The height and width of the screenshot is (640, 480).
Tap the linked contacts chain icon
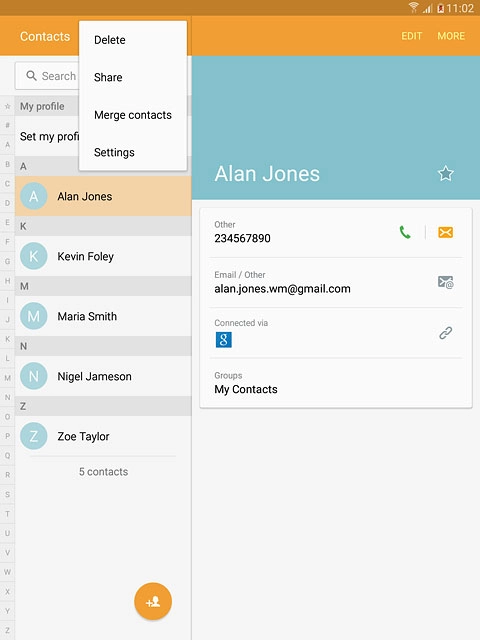point(445,333)
